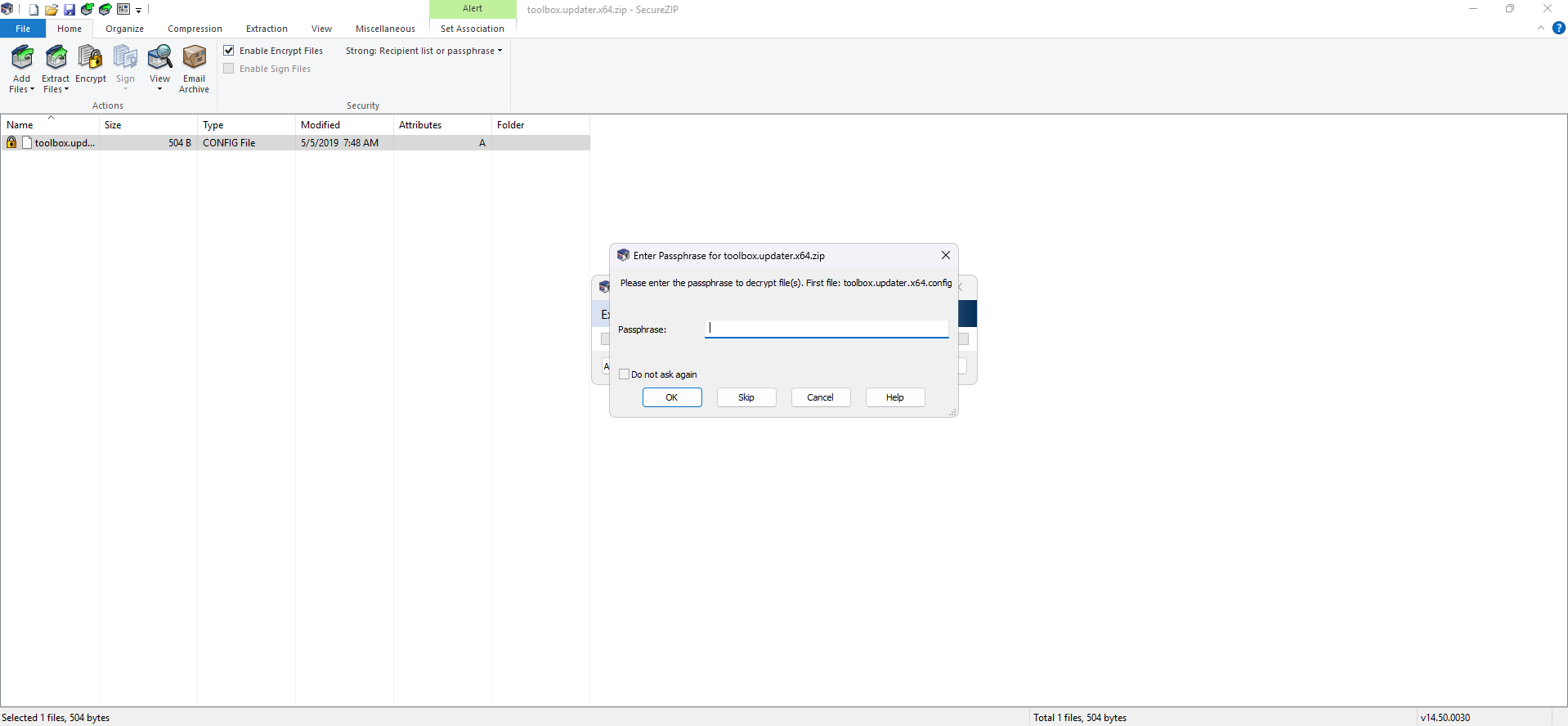Click the padlock icon on toolbox.upd... row
Screen dimensions: 1568x726
(11, 142)
